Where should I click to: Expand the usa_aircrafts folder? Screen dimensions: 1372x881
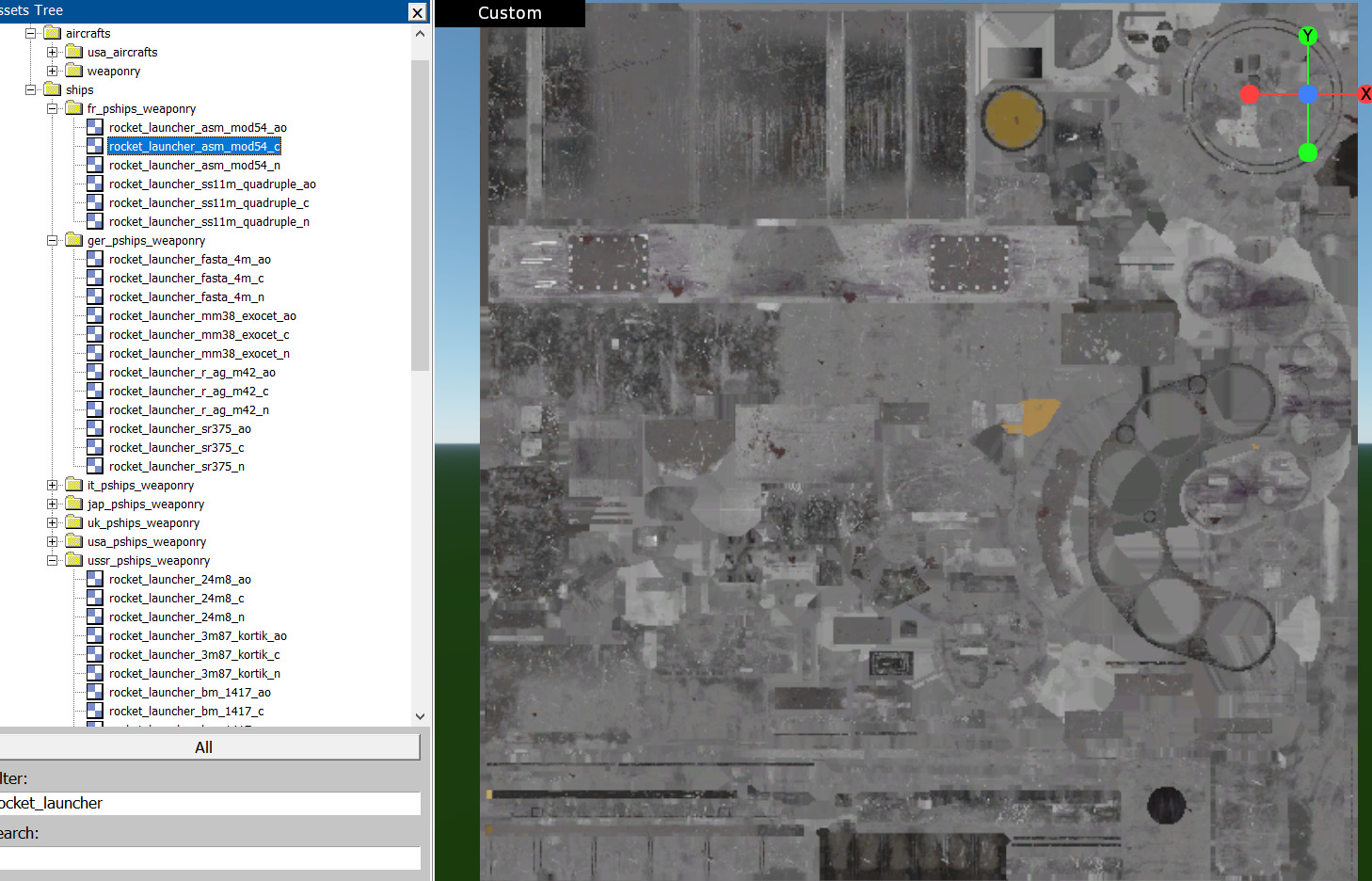click(53, 52)
